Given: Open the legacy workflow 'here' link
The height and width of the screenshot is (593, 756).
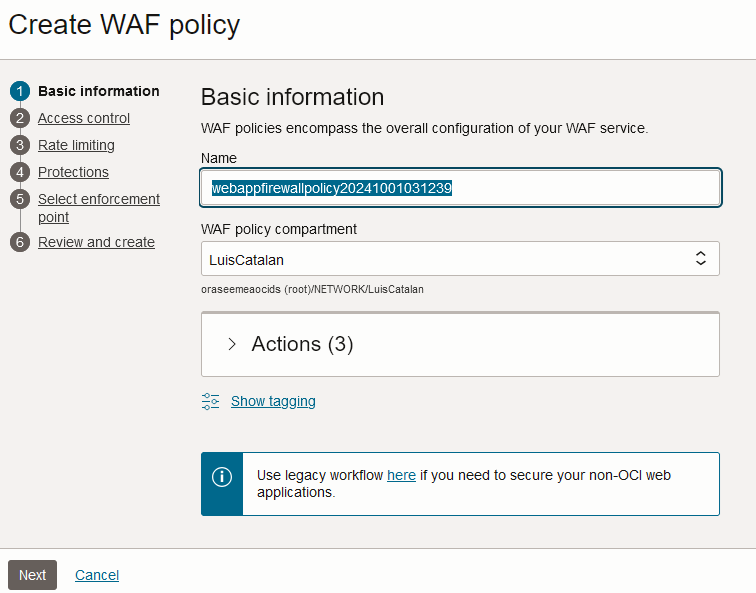Looking at the screenshot, I should click(x=401, y=475).
